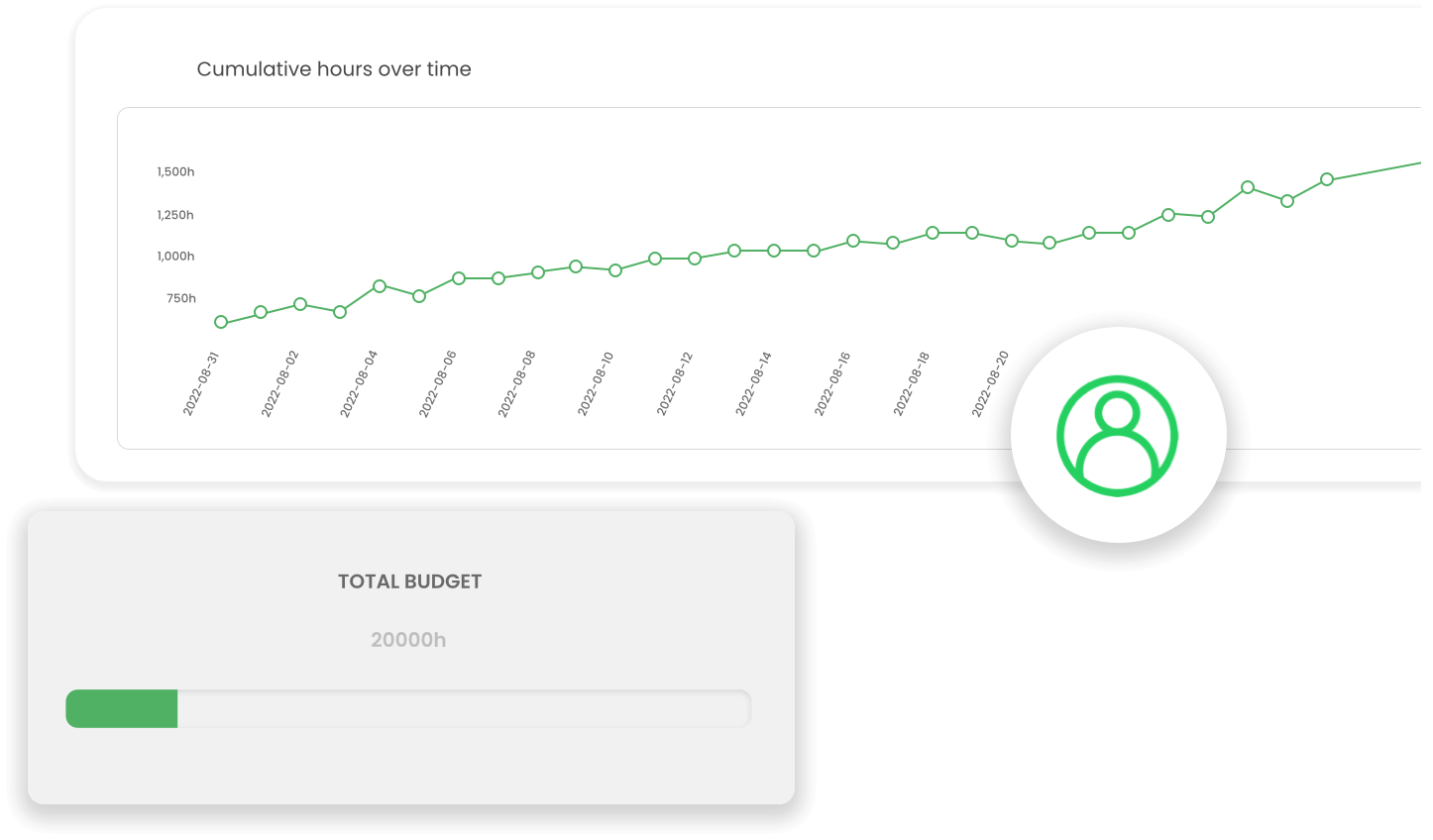Click the empty portion of the budget progress bar

coord(463,709)
